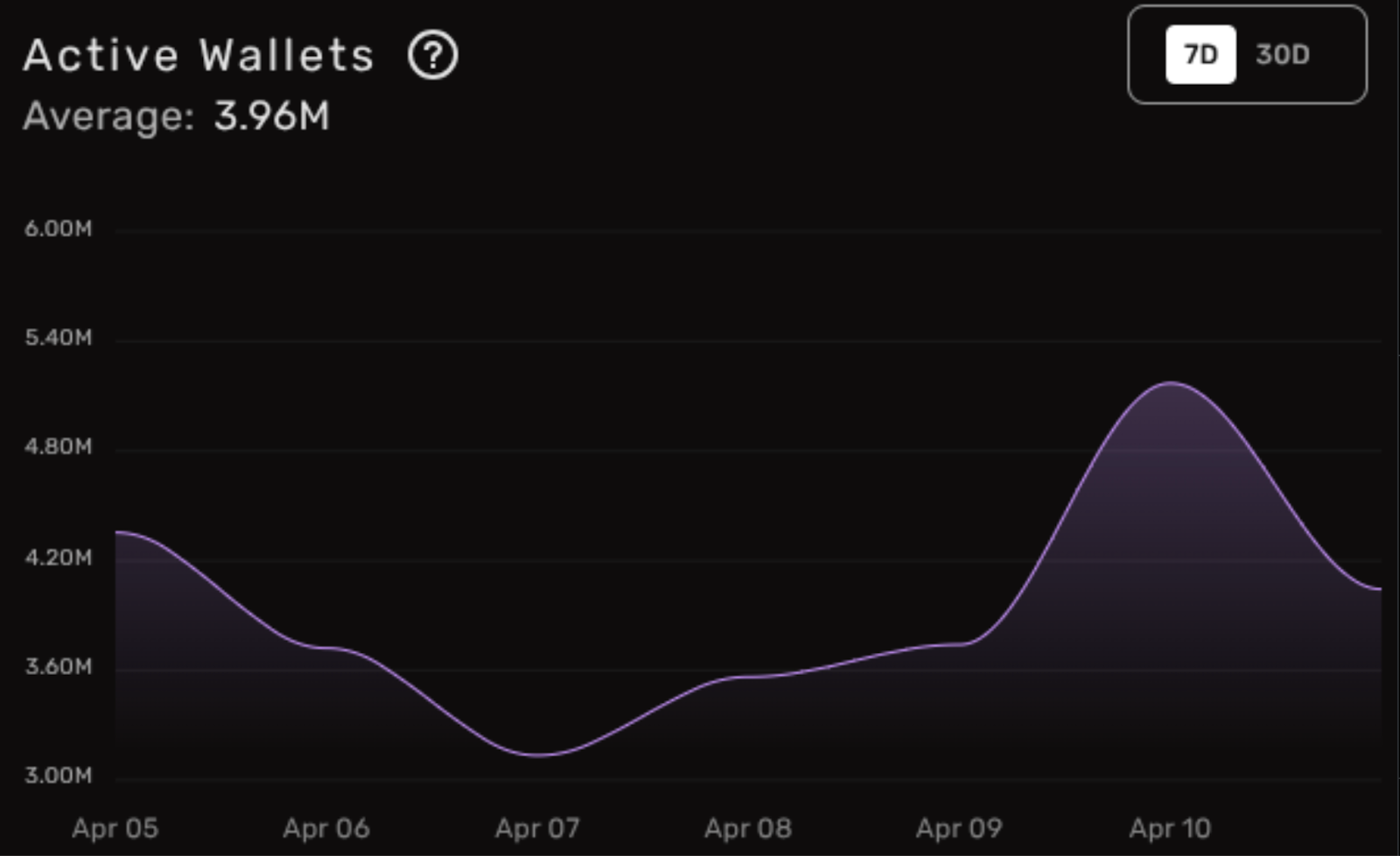Click the Active Wallets heading
Image resolution: width=1400 pixels, height=856 pixels.
[199, 55]
